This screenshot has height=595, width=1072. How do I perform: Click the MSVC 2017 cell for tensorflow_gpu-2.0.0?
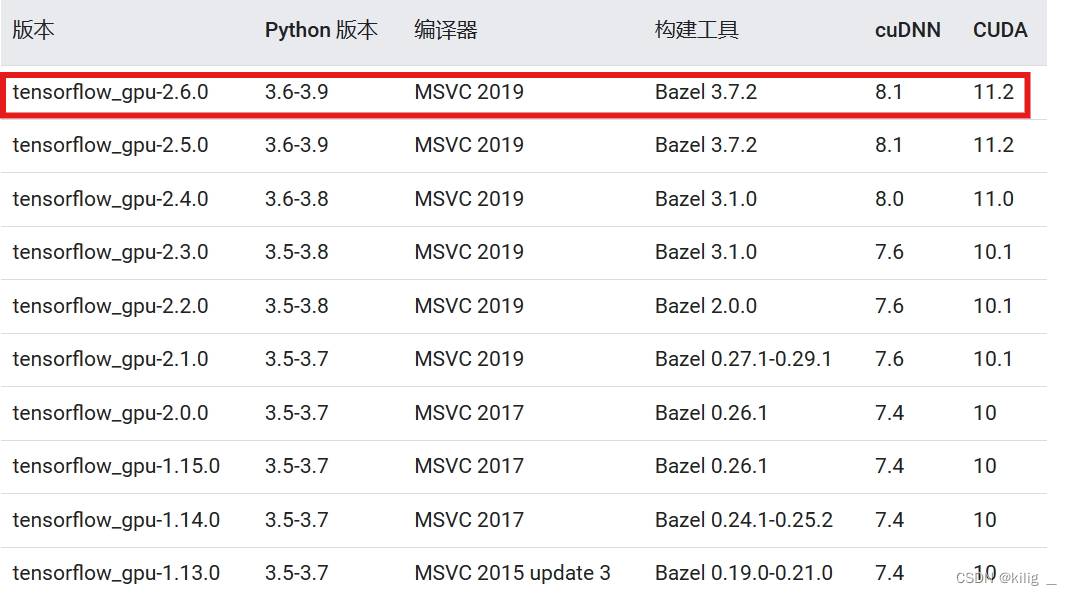[x=469, y=412]
